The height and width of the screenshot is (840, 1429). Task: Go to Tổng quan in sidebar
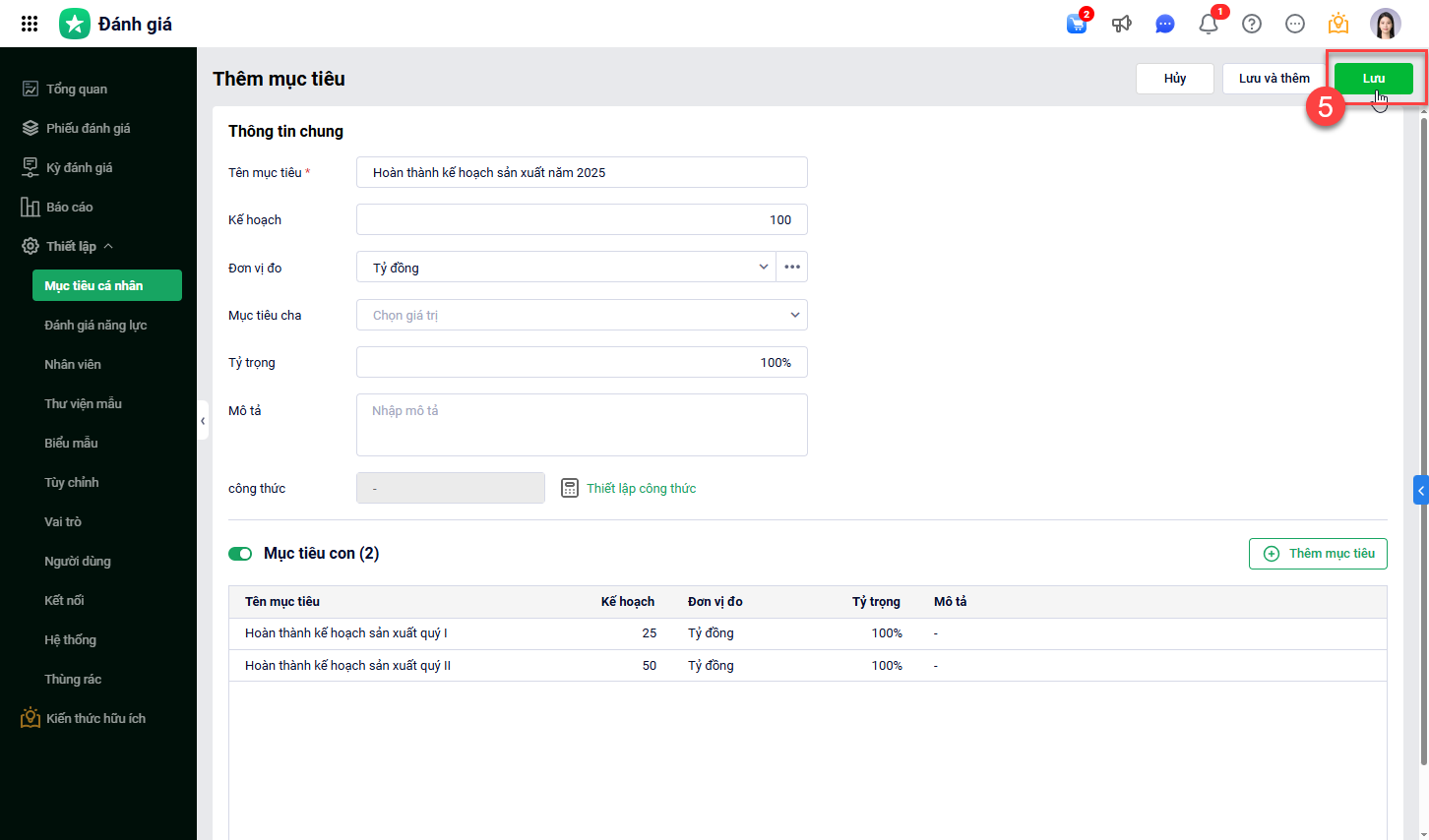click(x=77, y=89)
